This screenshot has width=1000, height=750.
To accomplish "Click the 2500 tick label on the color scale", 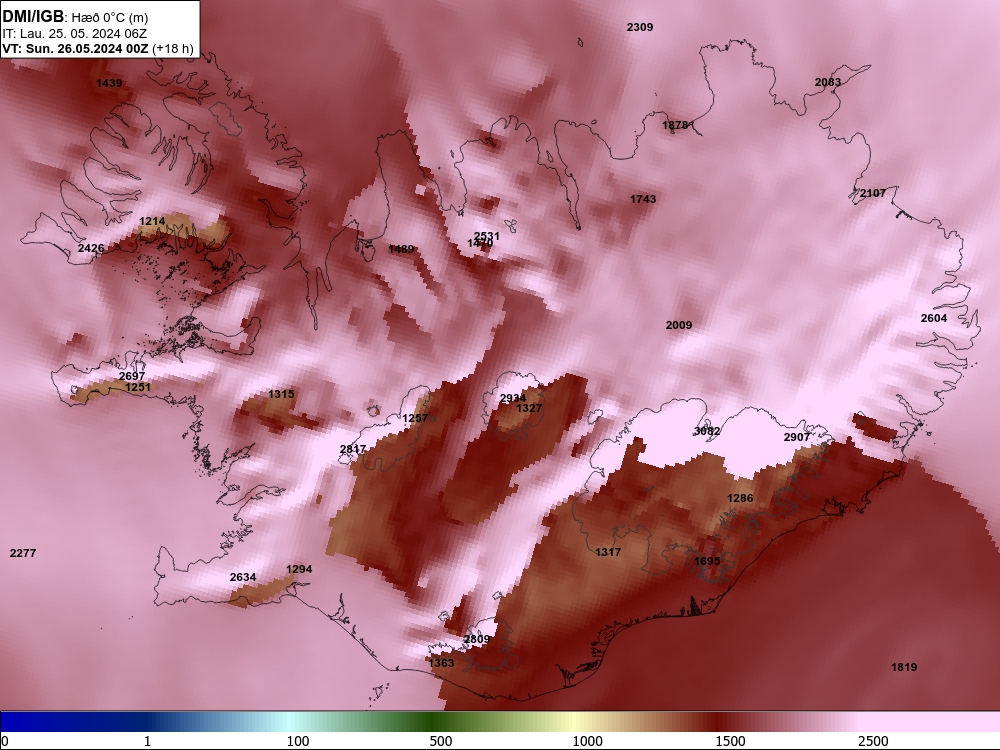I will pyautogui.click(x=873, y=741).
